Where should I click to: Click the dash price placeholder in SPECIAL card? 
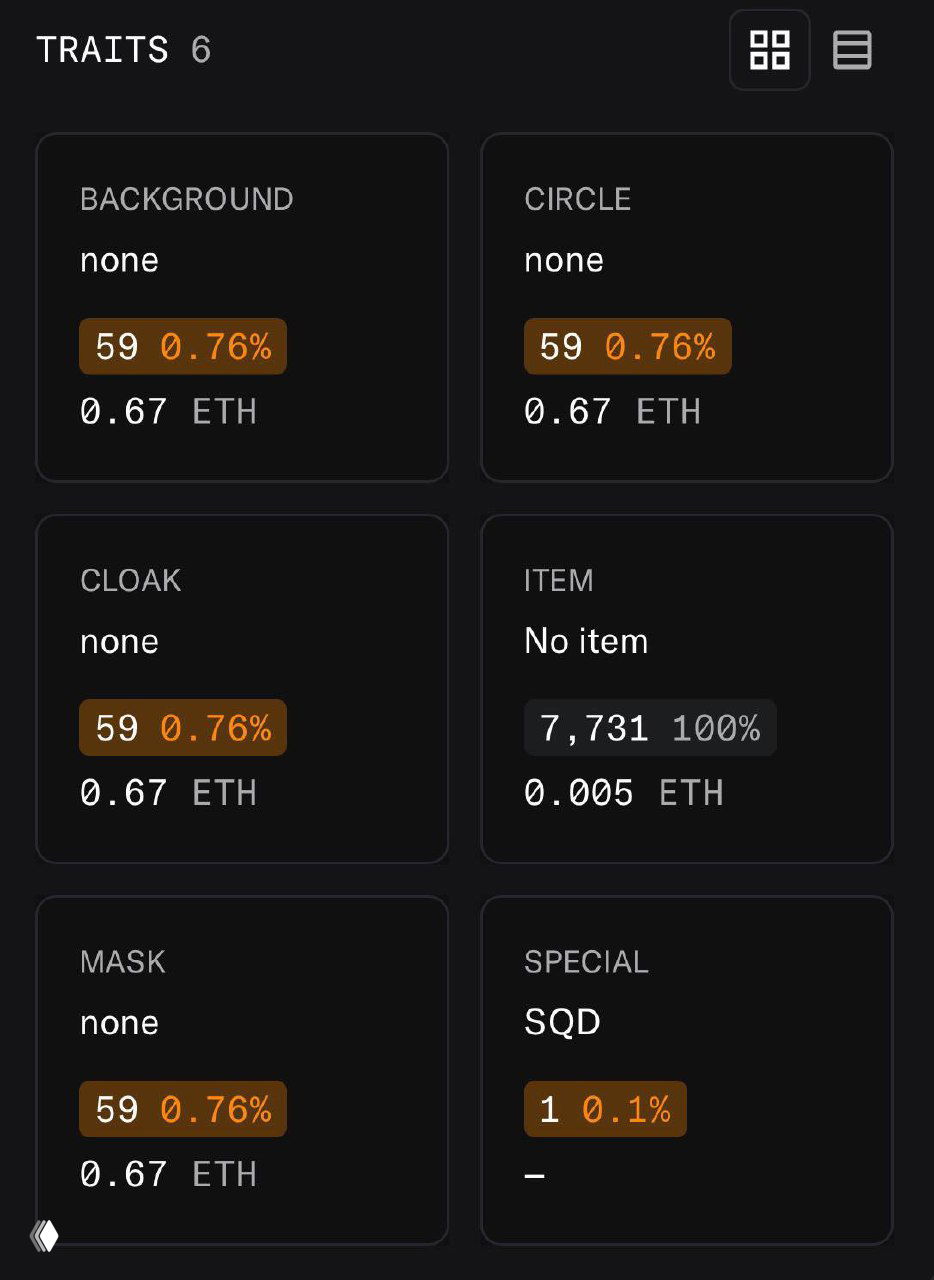tap(535, 1175)
